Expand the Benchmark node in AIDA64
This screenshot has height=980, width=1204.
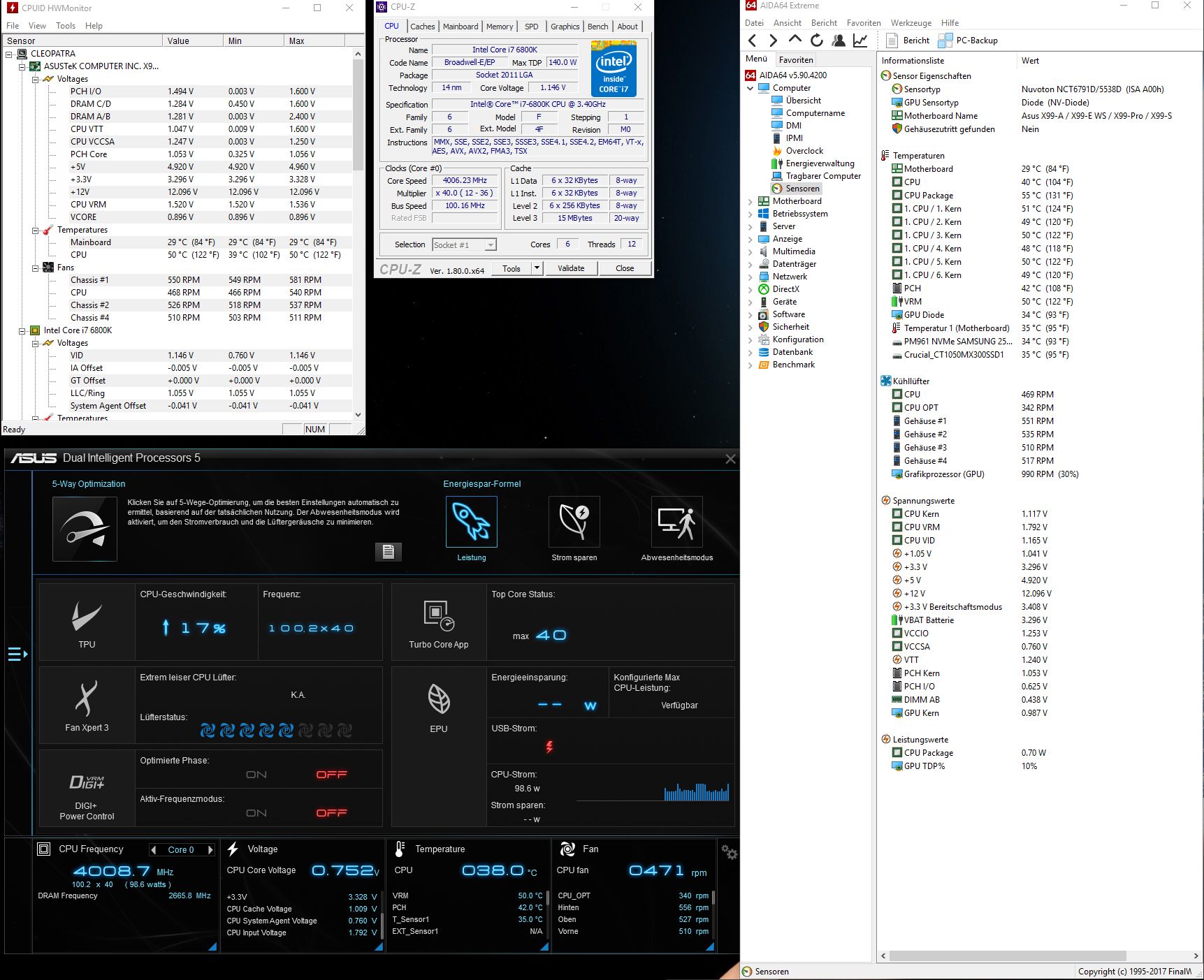click(750, 365)
